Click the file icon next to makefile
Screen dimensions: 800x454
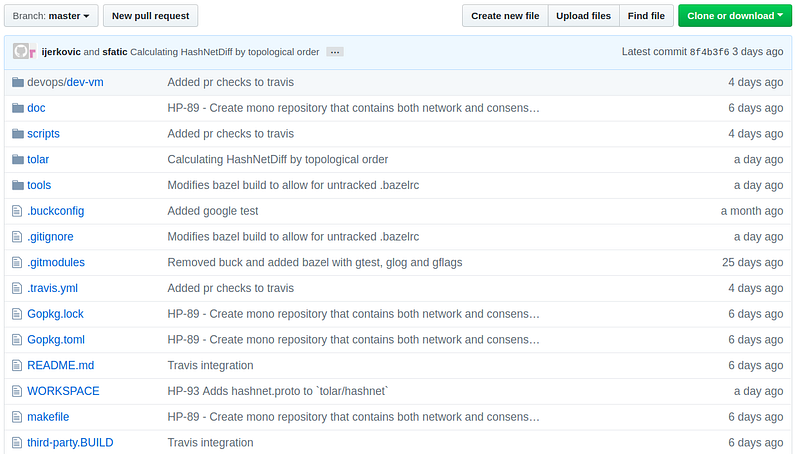pyautogui.click(x=17, y=417)
